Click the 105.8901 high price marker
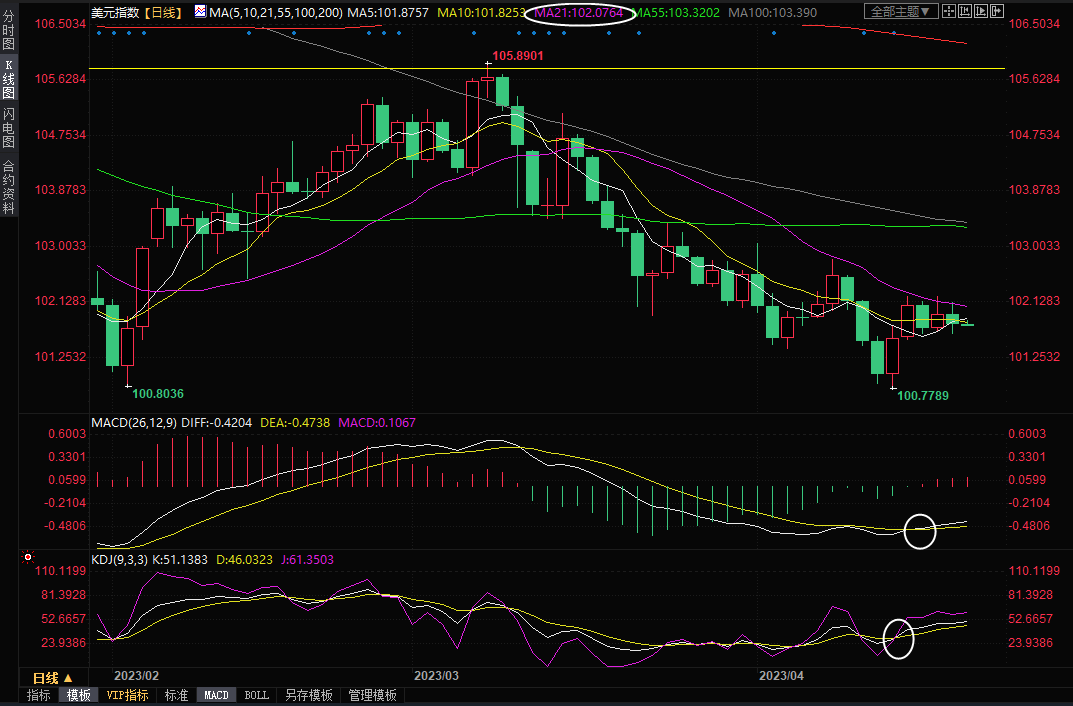1073x706 pixels. point(517,56)
